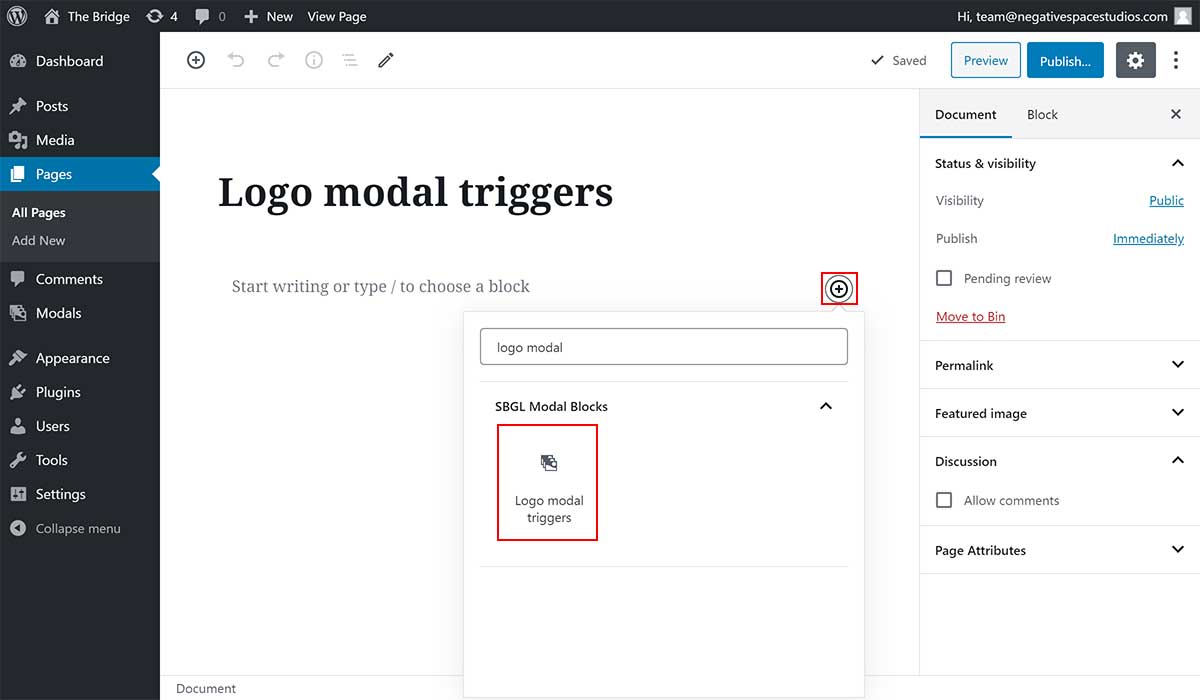Expand the Featured image panel

(x=1059, y=413)
